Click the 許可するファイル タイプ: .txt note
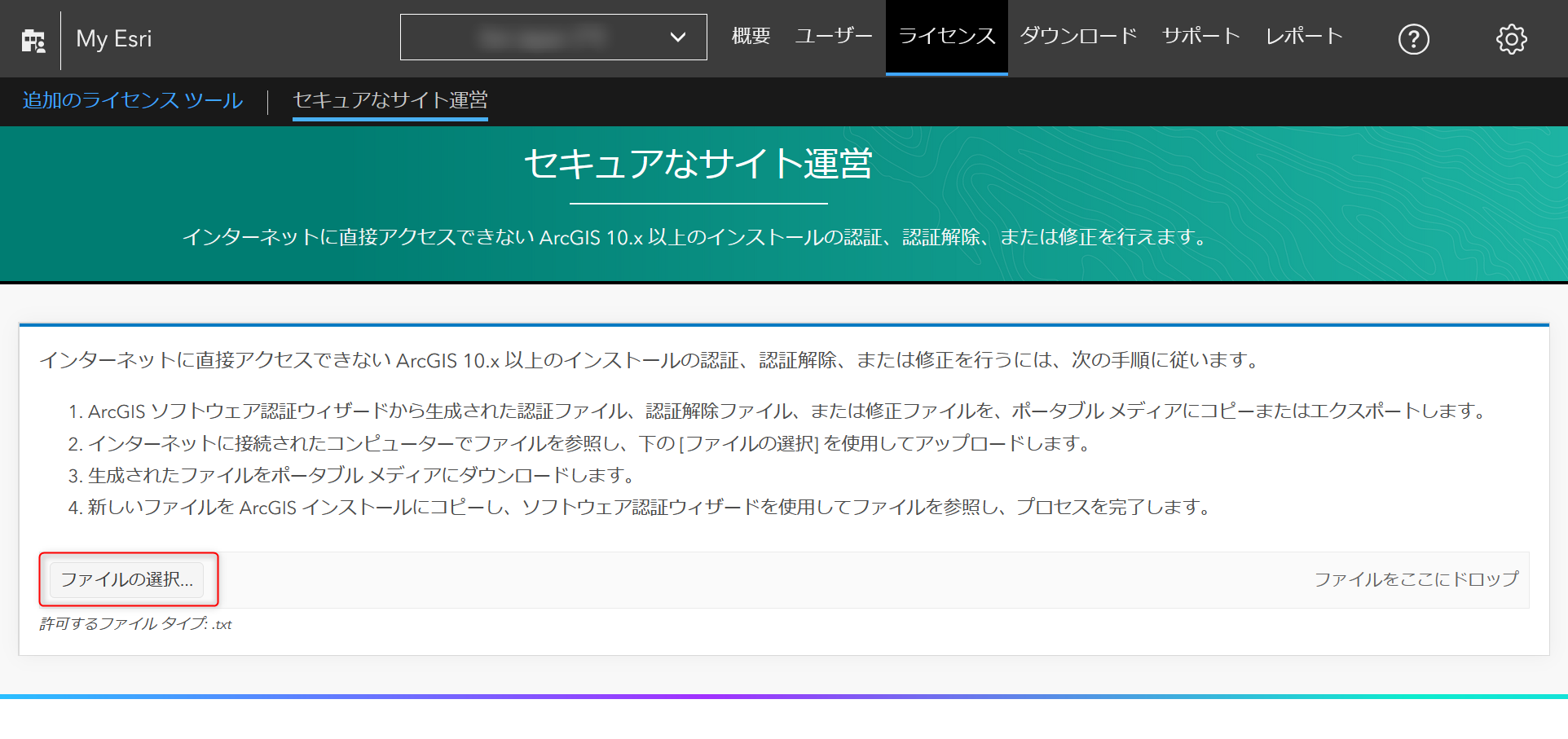 (136, 624)
